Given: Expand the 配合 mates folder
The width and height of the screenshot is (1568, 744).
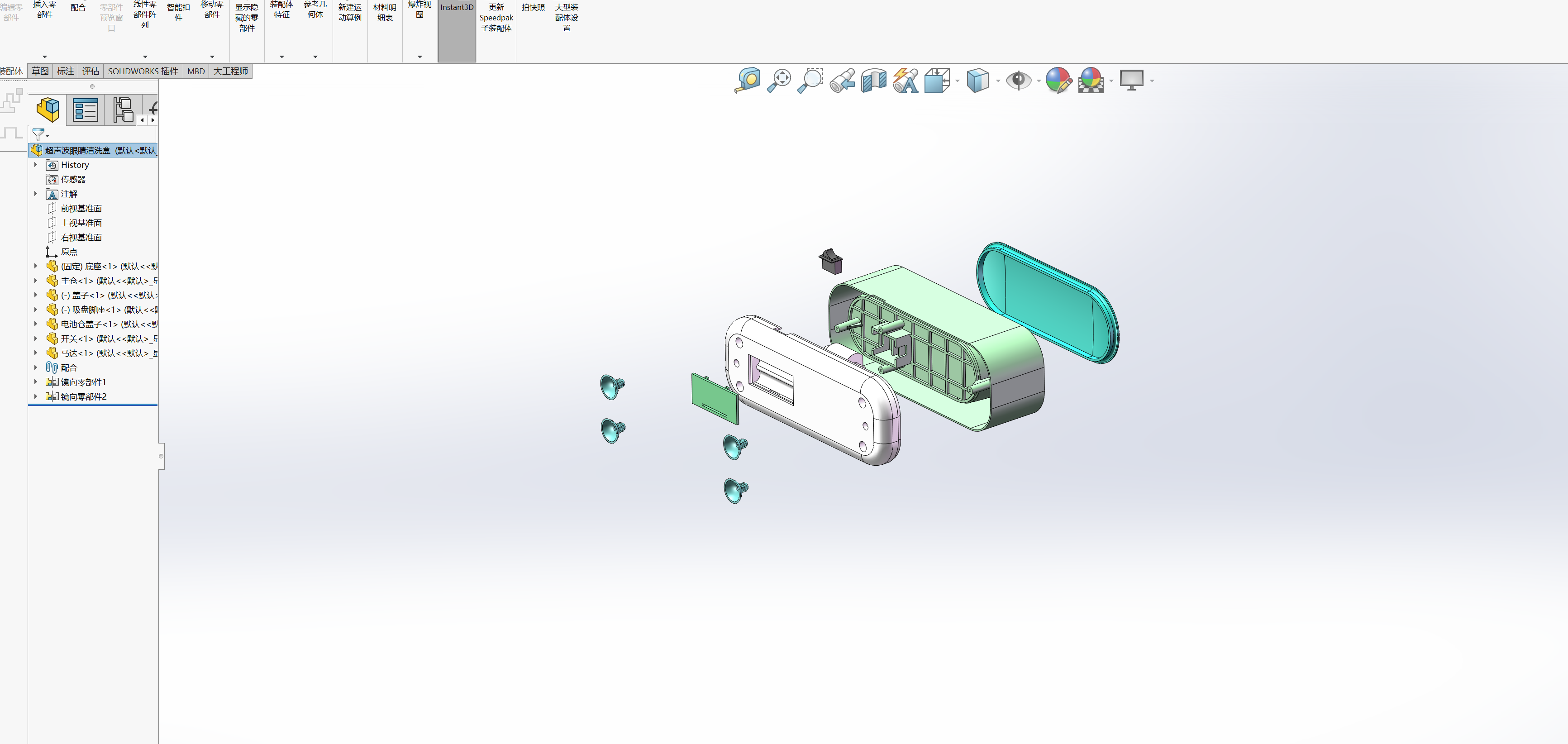Looking at the screenshot, I should pos(35,368).
